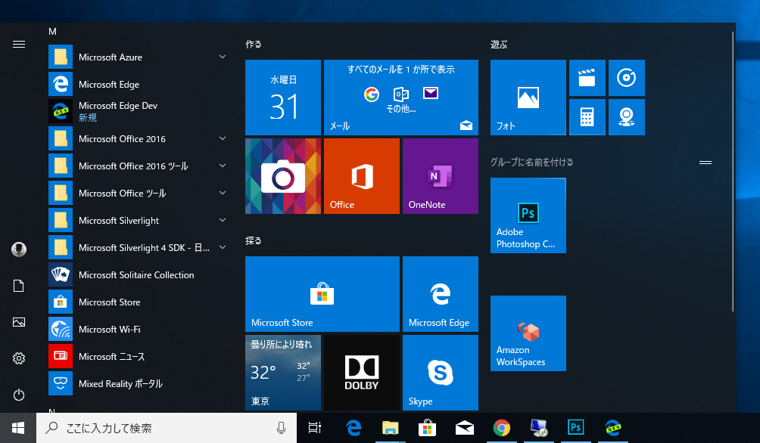Open the Tokyo weather tile
This screenshot has height=443, width=760.
pos(283,372)
